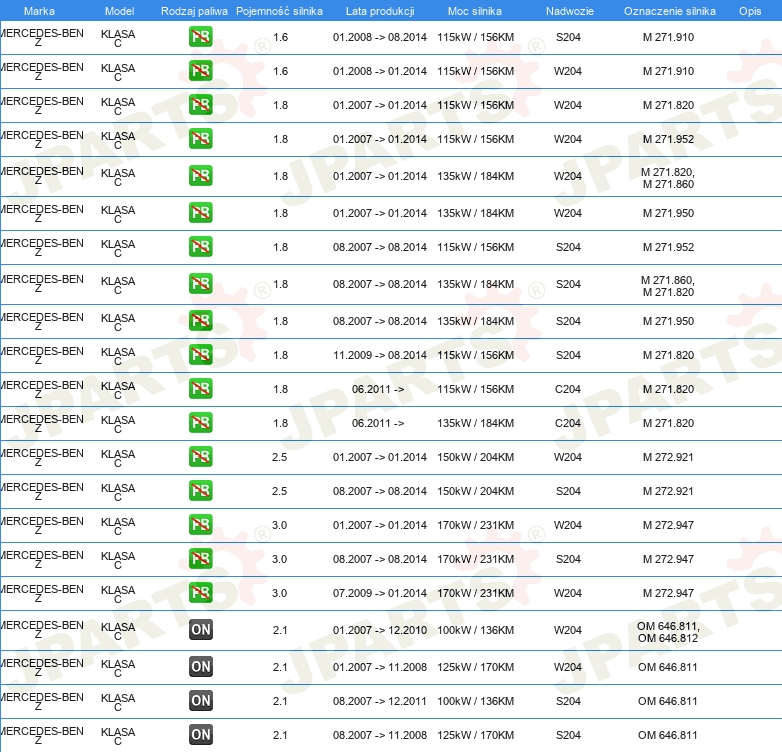Click the Opis column header

coord(750,11)
